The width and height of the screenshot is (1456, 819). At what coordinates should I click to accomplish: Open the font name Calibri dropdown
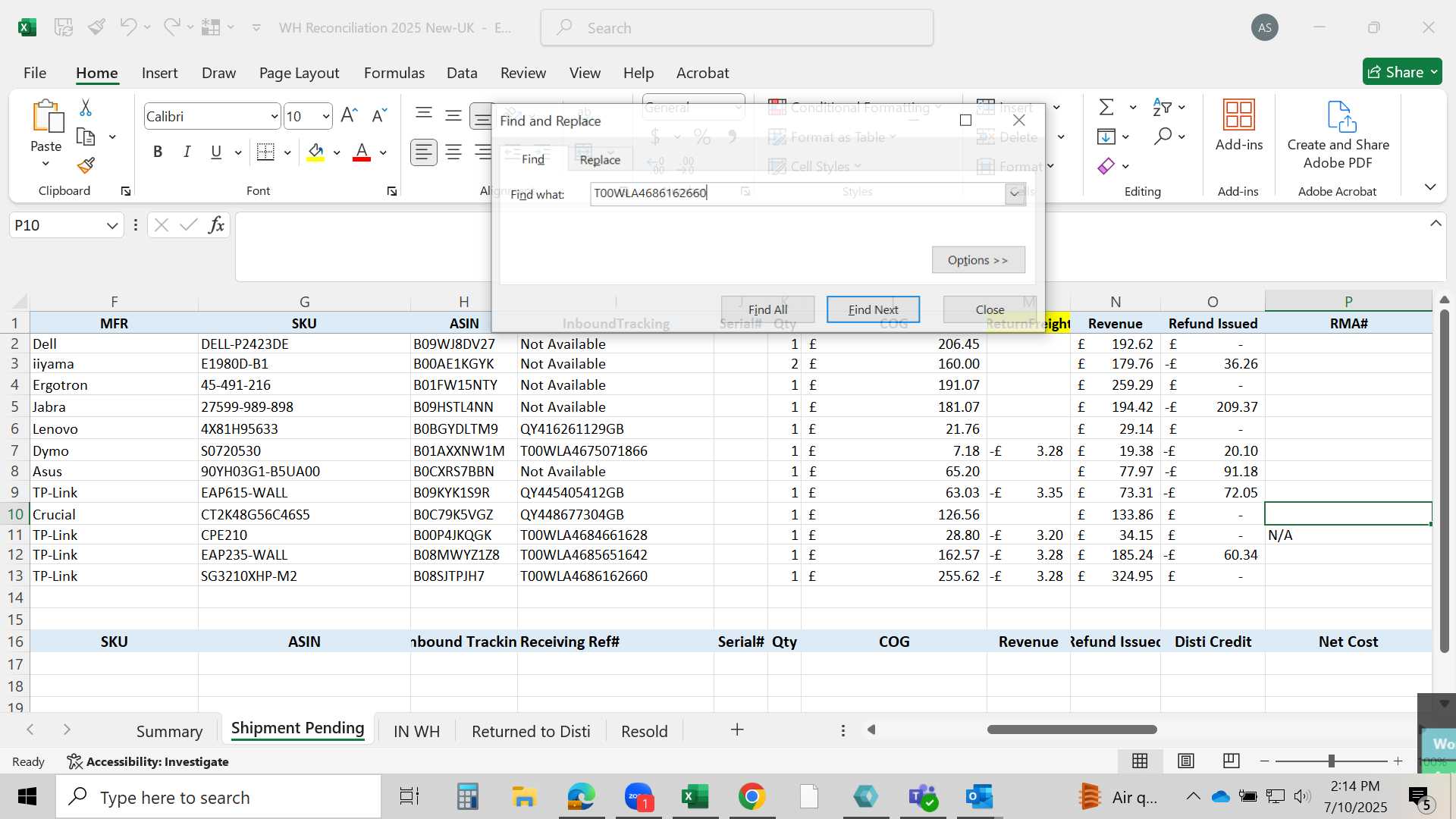(x=274, y=116)
